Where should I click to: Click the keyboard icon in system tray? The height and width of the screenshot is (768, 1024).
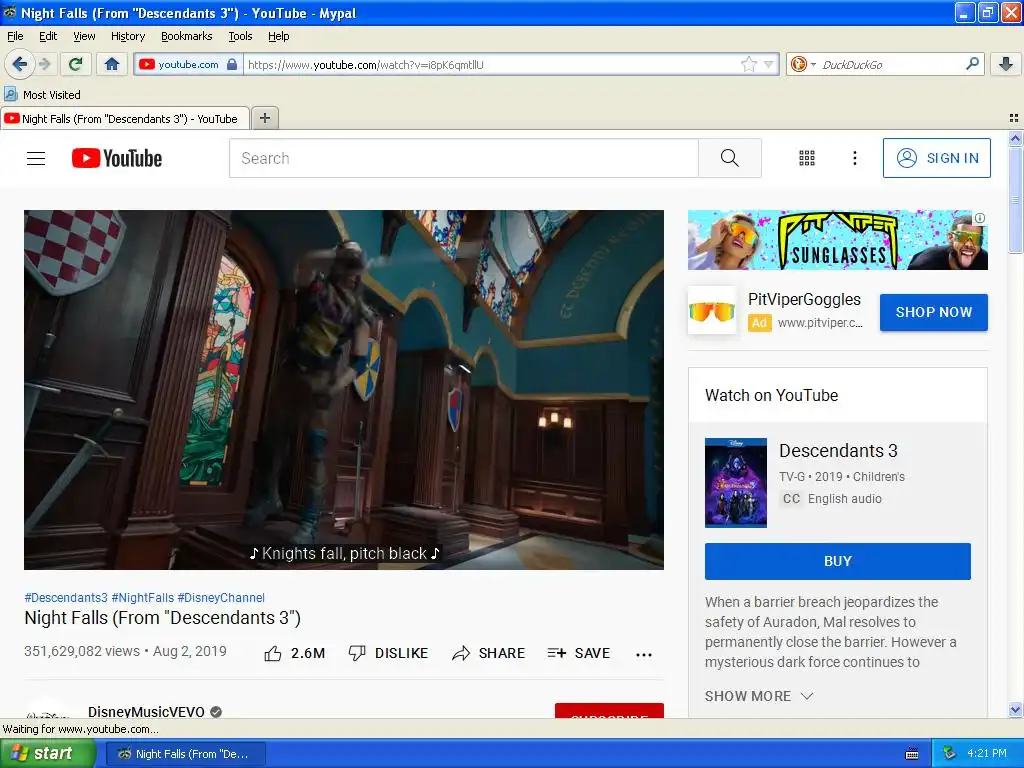point(912,754)
